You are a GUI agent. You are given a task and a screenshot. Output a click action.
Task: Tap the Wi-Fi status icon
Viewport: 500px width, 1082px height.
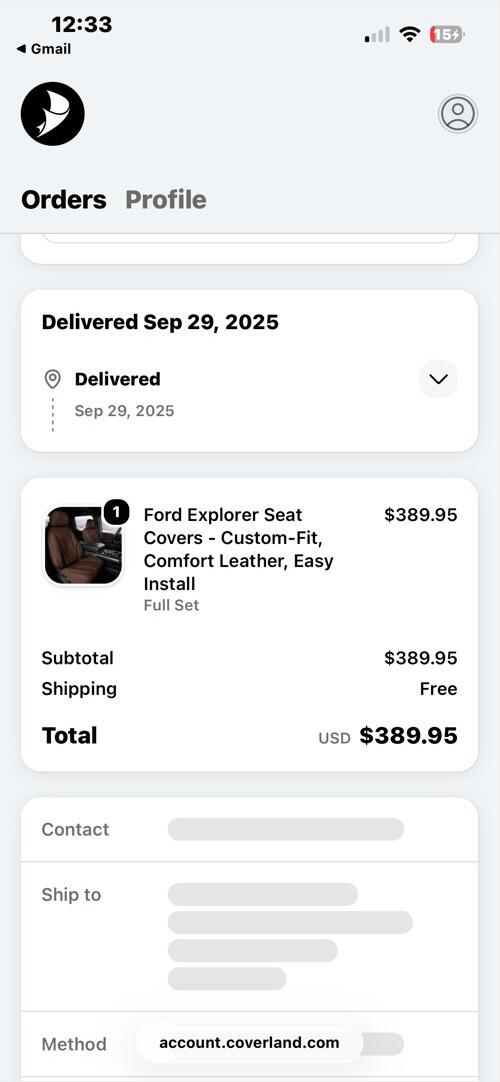point(411,35)
